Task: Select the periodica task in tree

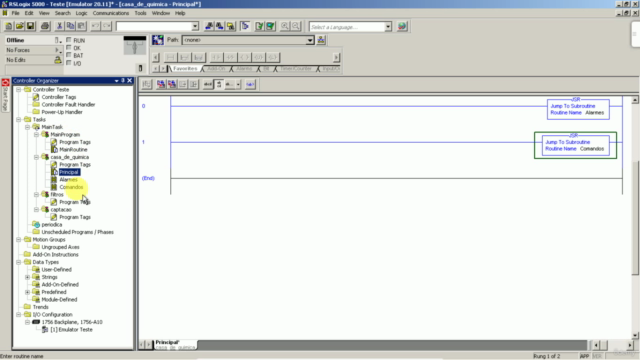Action: [52, 225]
